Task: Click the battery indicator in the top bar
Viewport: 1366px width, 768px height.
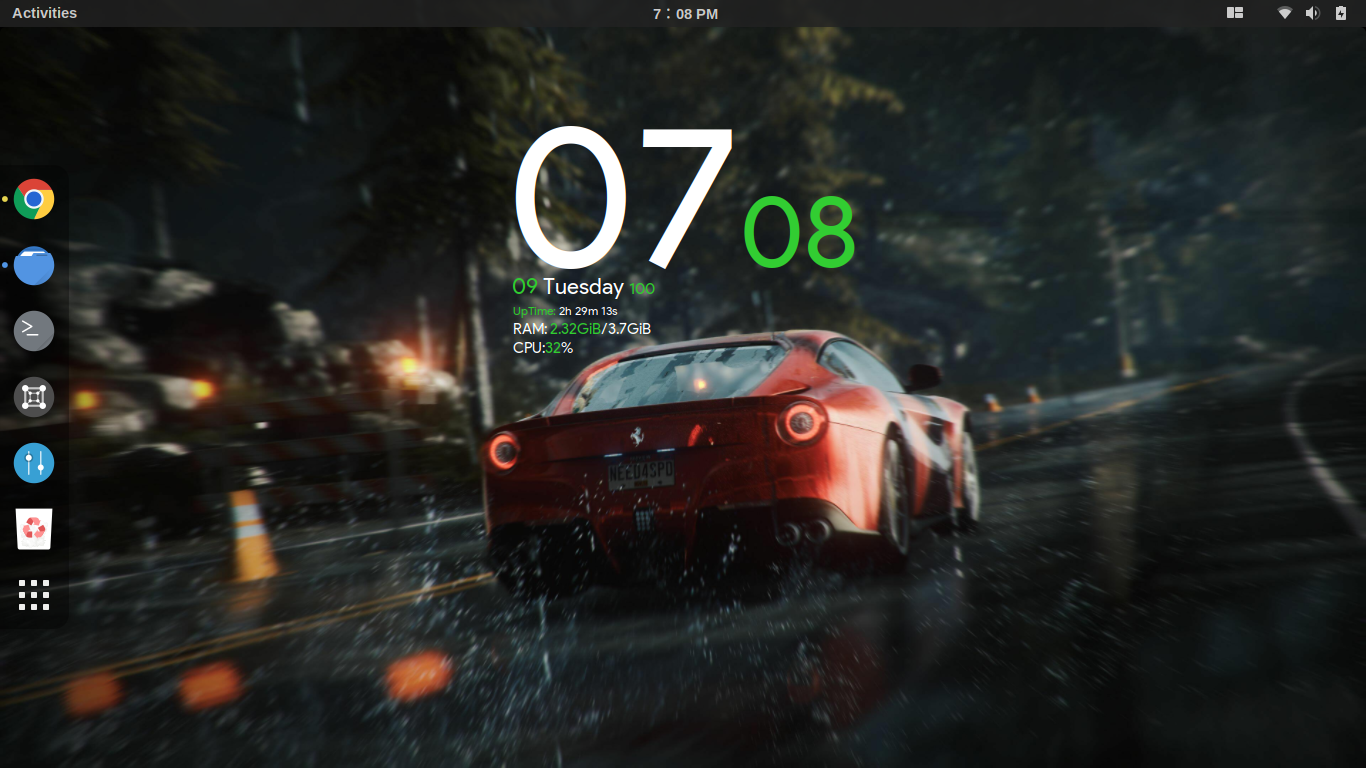Action: (x=1341, y=13)
